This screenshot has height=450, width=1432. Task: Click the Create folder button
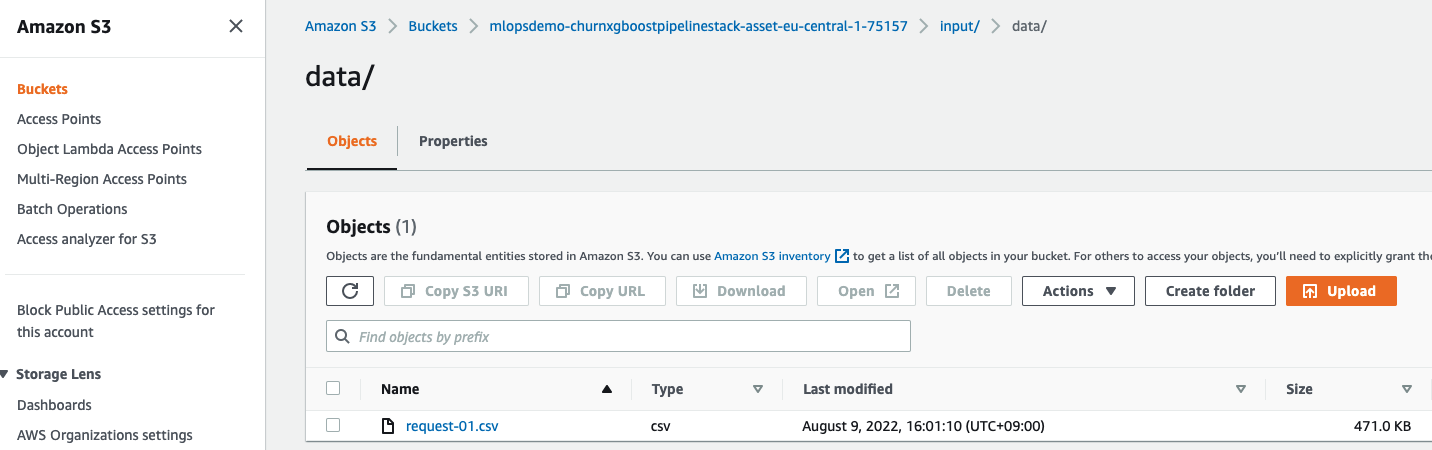(1210, 291)
